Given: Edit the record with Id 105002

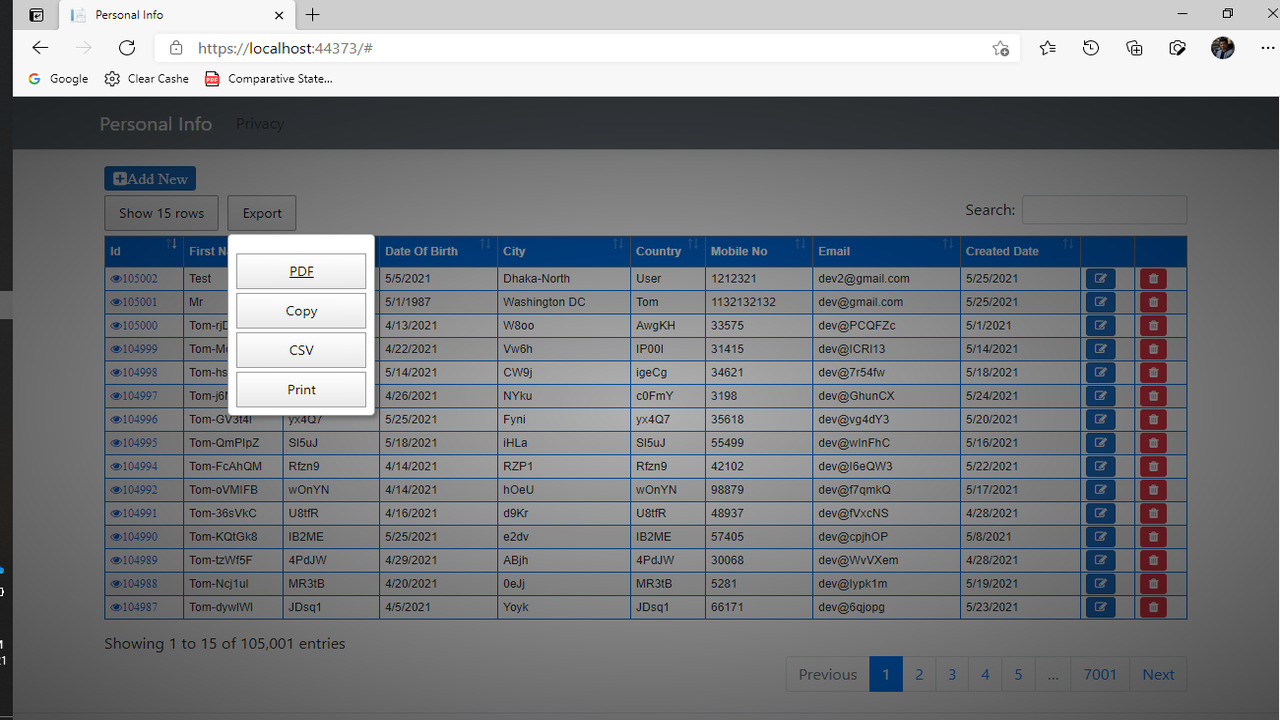Looking at the screenshot, I should 1100,278.
